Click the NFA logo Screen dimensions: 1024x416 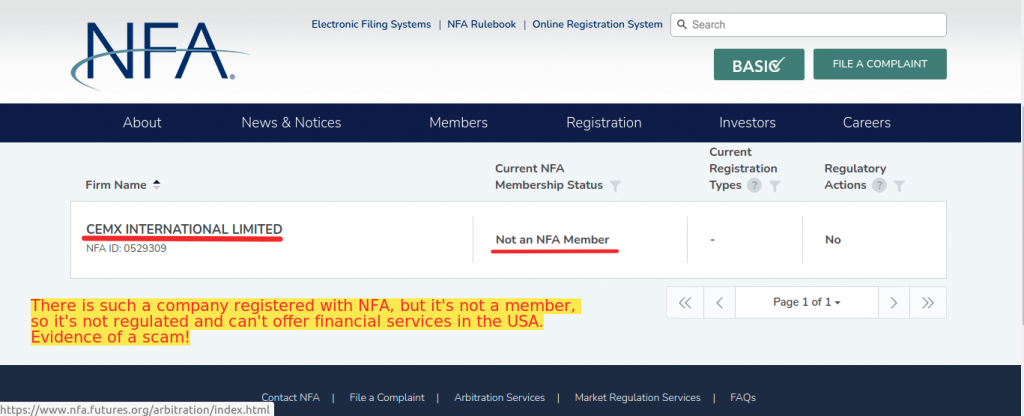click(159, 54)
